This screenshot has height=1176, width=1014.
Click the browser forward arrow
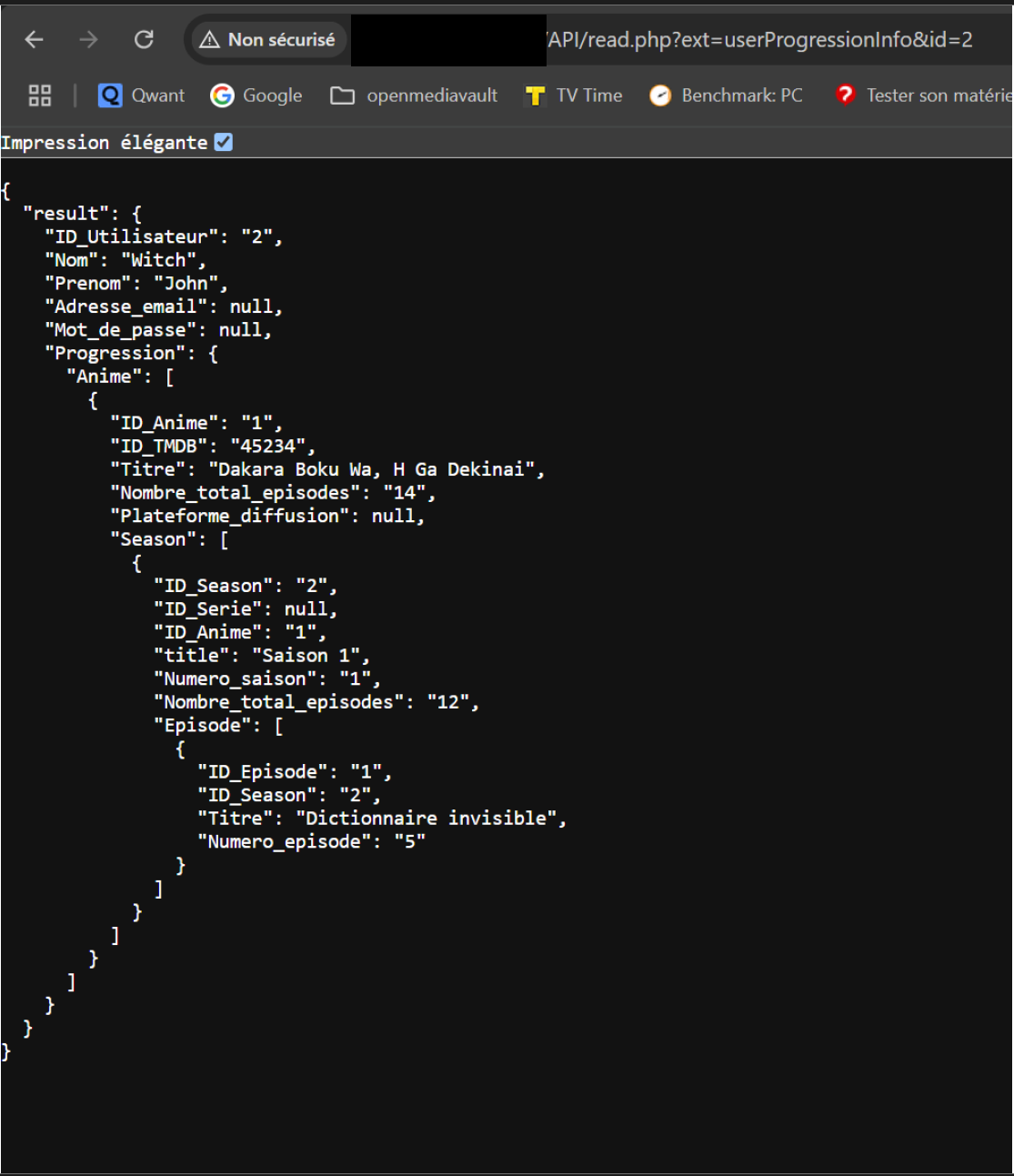coord(88,40)
